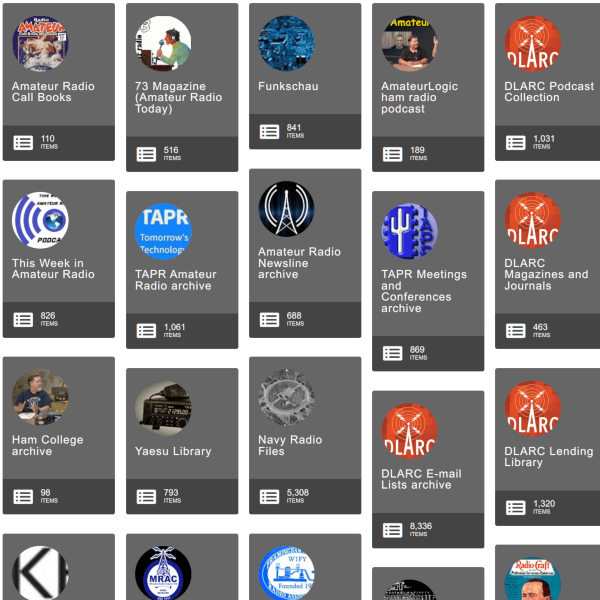
Task: Open This Week in Amateur Radio logo
Action: (x=41, y=221)
